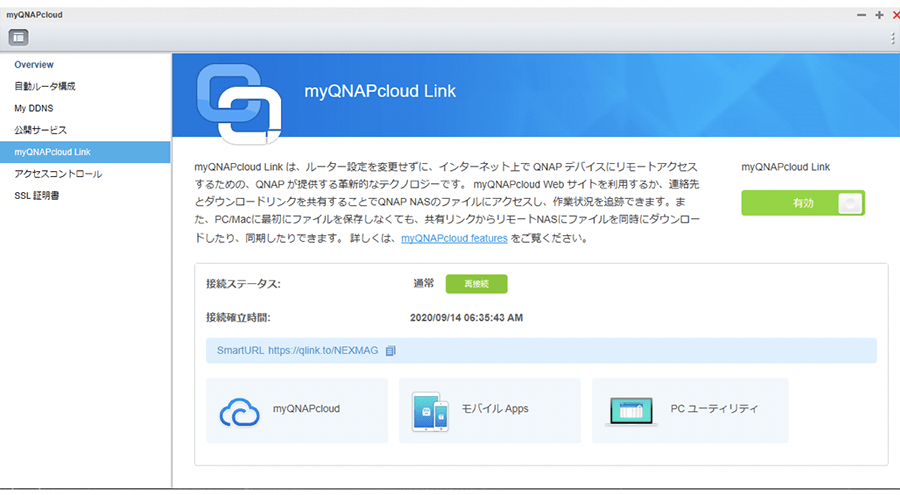
Task: Go to My DDNS section
Action: 34,108
